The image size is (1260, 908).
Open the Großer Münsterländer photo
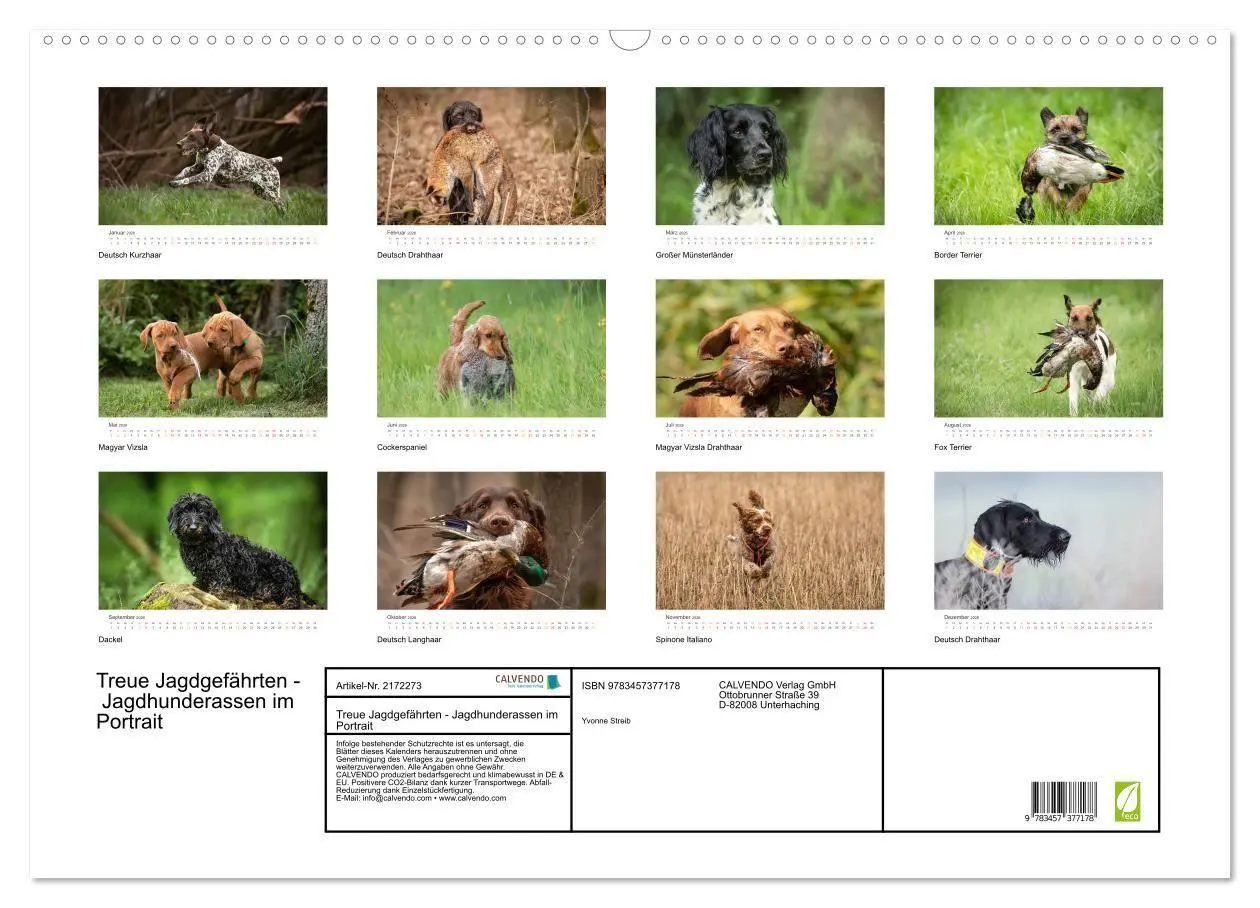coord(770,156)
